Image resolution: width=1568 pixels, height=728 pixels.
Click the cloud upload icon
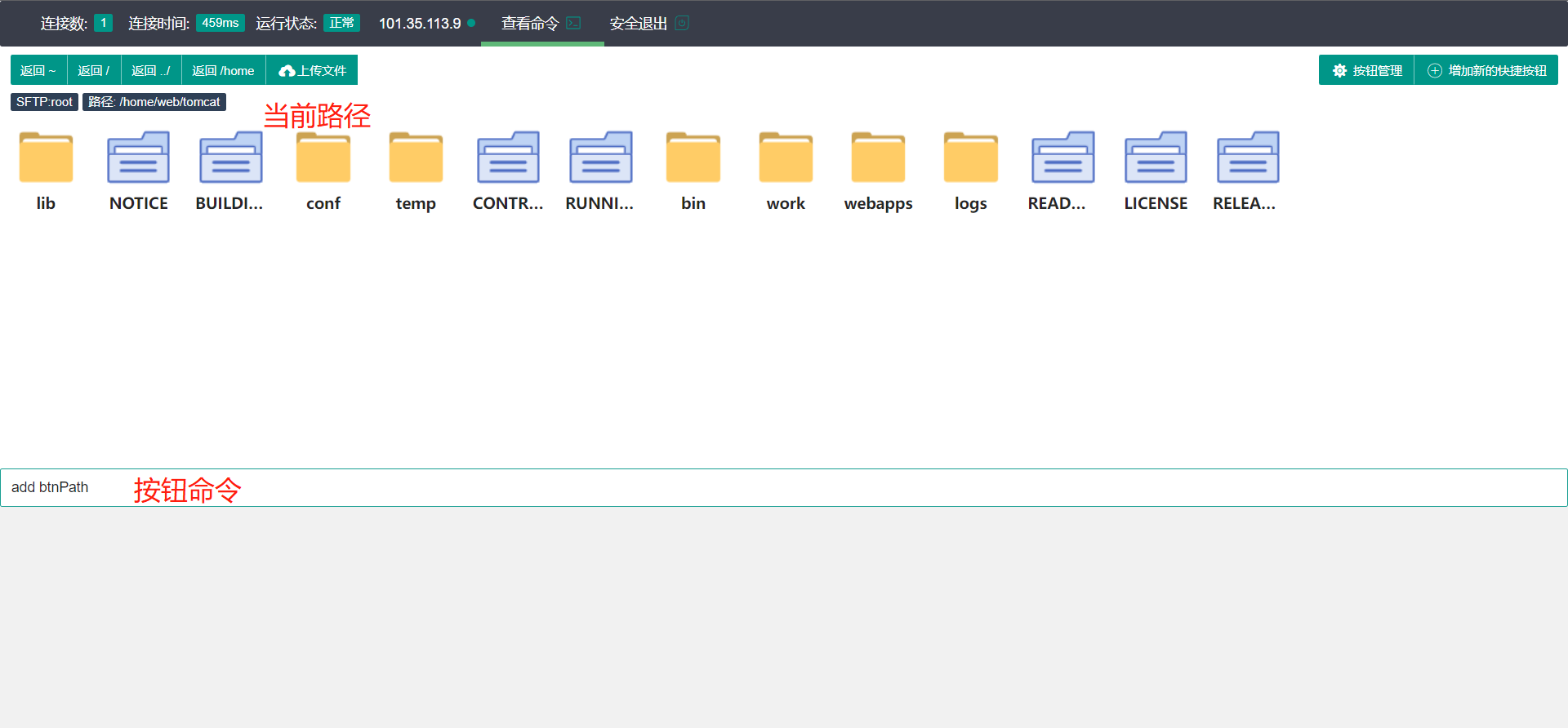point(287,71)
